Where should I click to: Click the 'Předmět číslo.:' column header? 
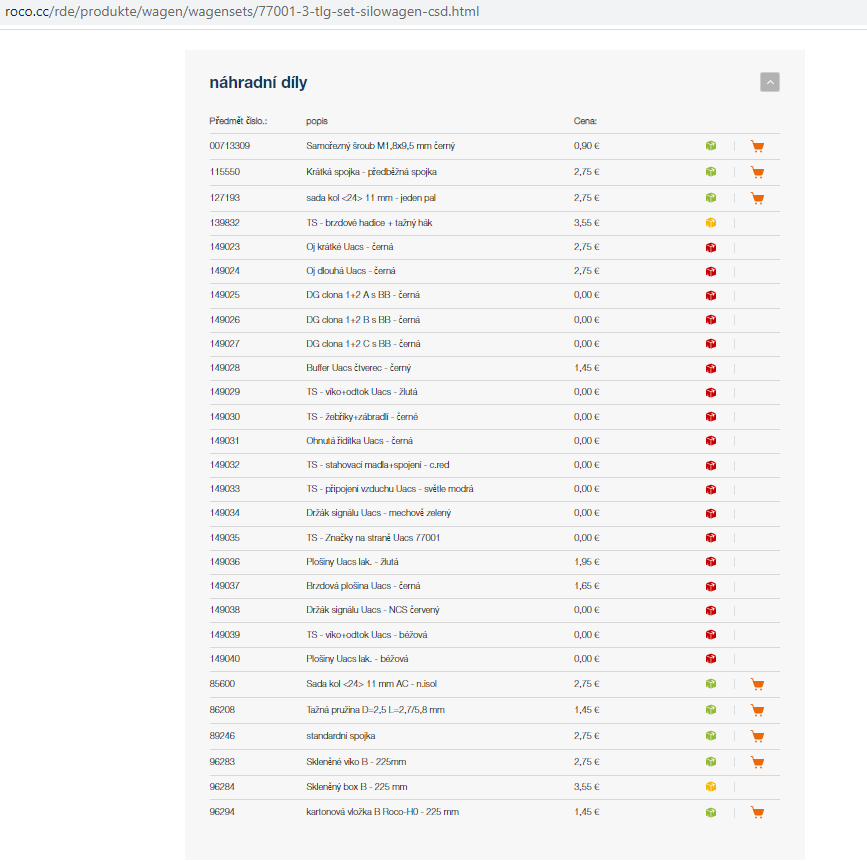pos(238,121)
